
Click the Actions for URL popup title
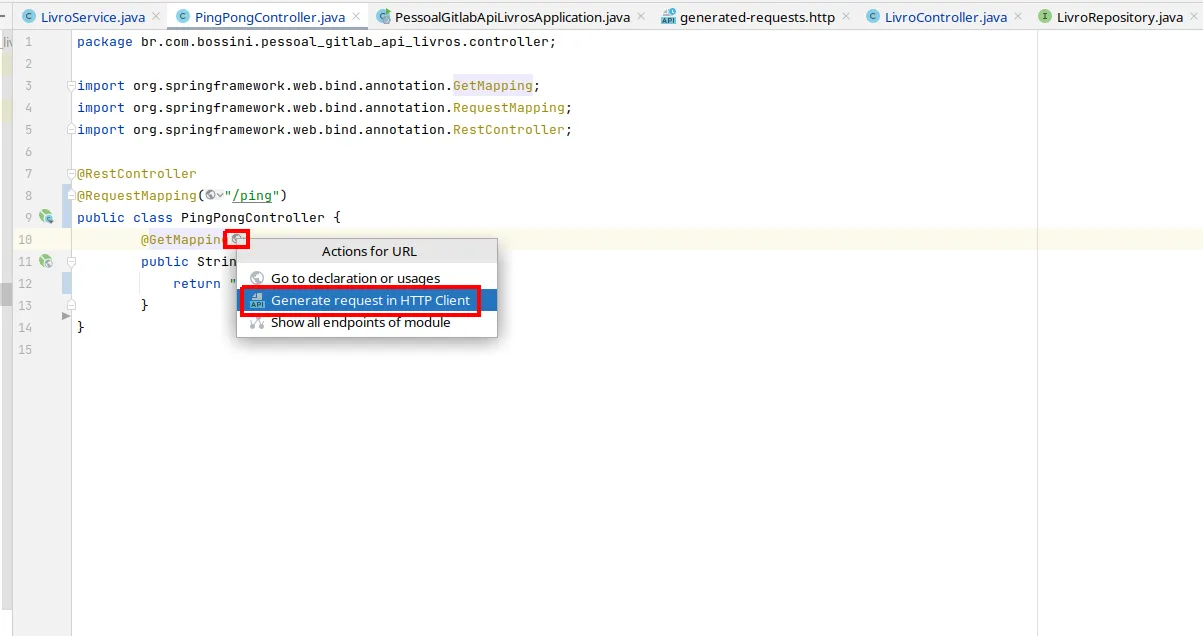tap(369, 251)
